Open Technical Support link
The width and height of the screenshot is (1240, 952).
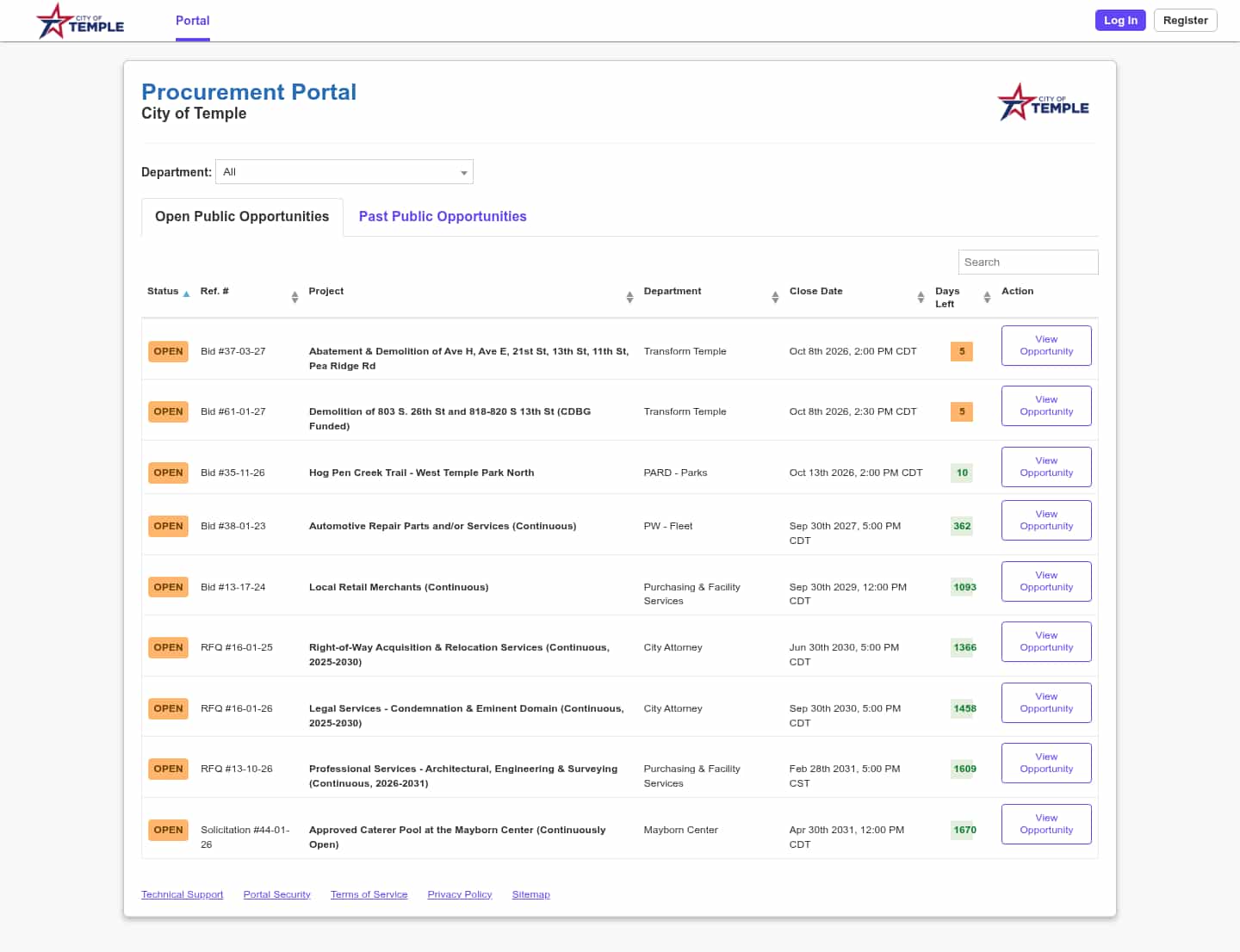click(x=182, y=894)
